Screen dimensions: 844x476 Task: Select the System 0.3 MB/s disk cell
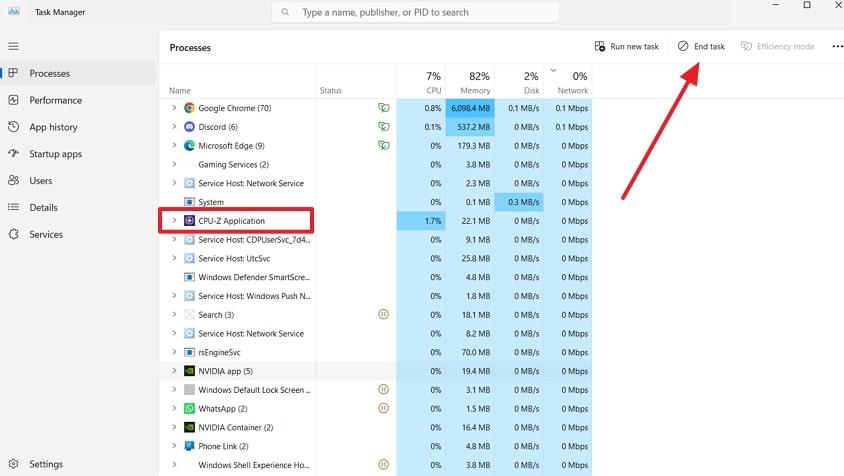[519, 202]
